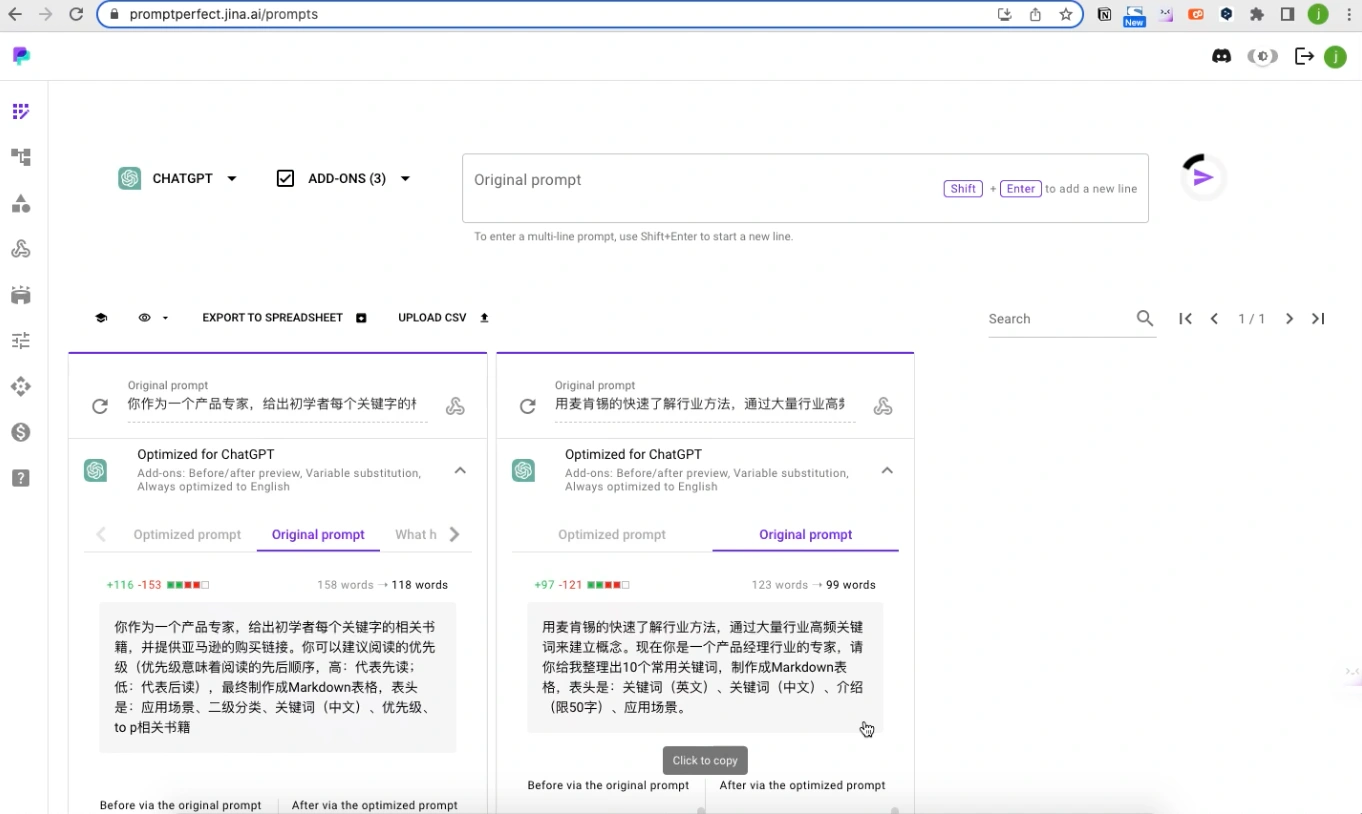Open the four-arrows API sidebar icon
Screen dimensions: 1362x814
tap(21, 387)
